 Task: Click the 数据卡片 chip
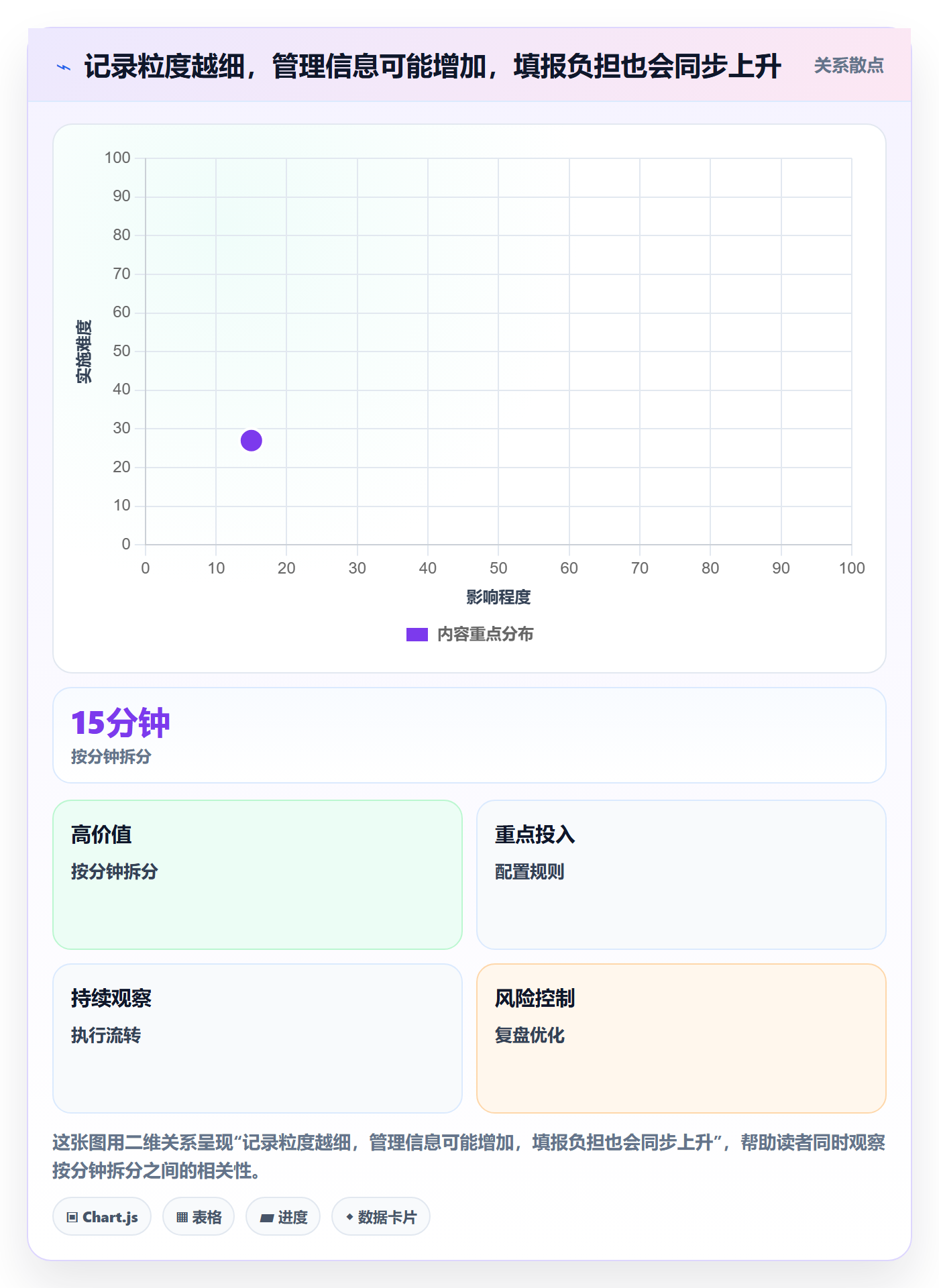click(381, 1217)
